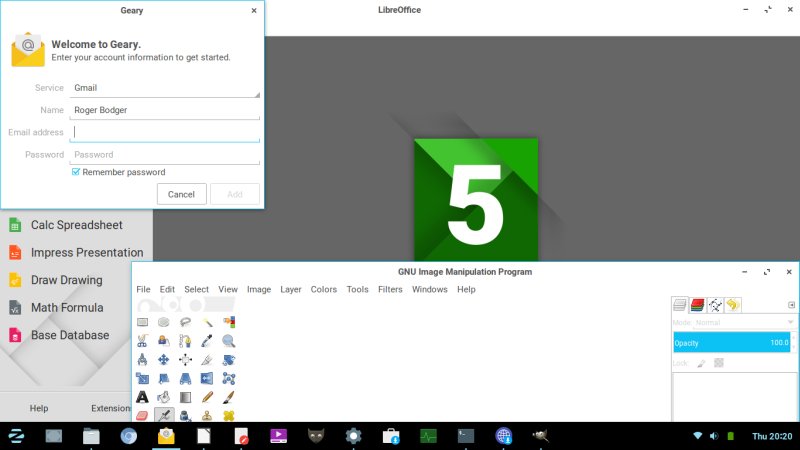
Task: Create an Impress Presentation in LibreOffice
Action: pyautogui.click(x=76, y=253)
